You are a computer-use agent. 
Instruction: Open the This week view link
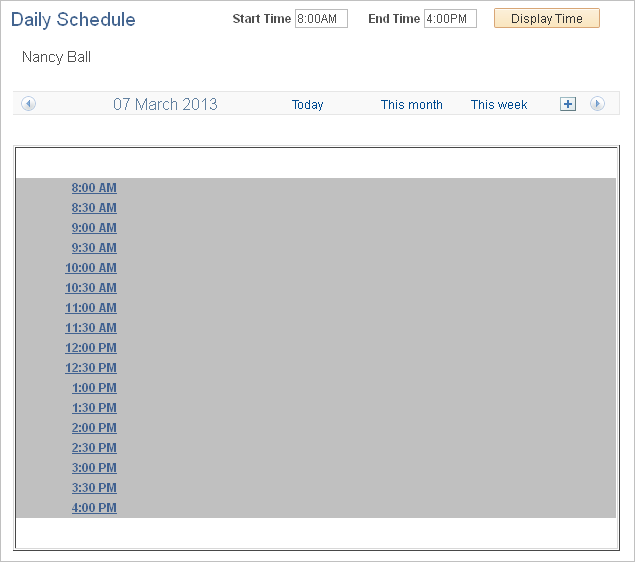[x=499, y=104]
